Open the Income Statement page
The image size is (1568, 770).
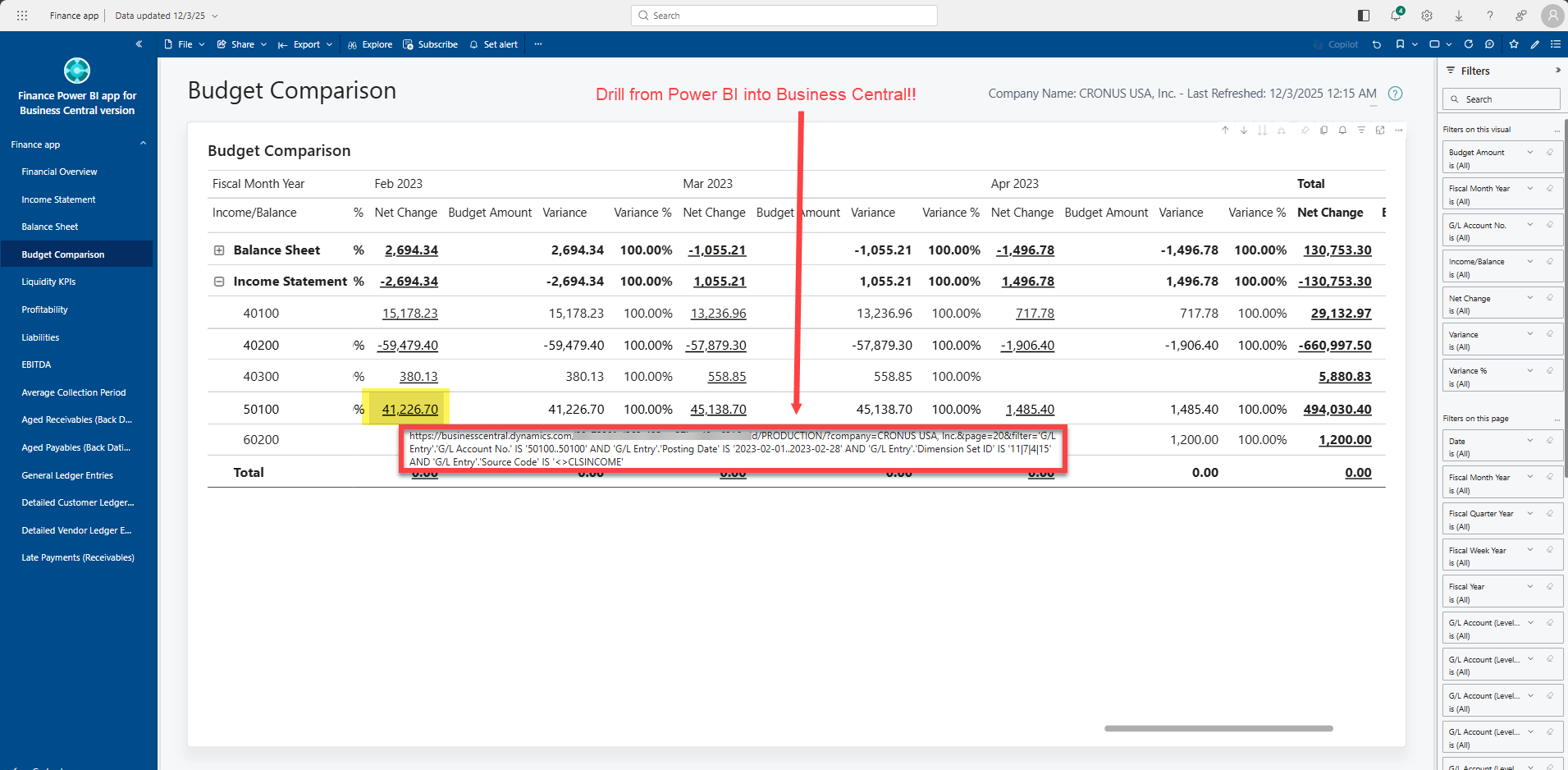(x=58, y=199)
